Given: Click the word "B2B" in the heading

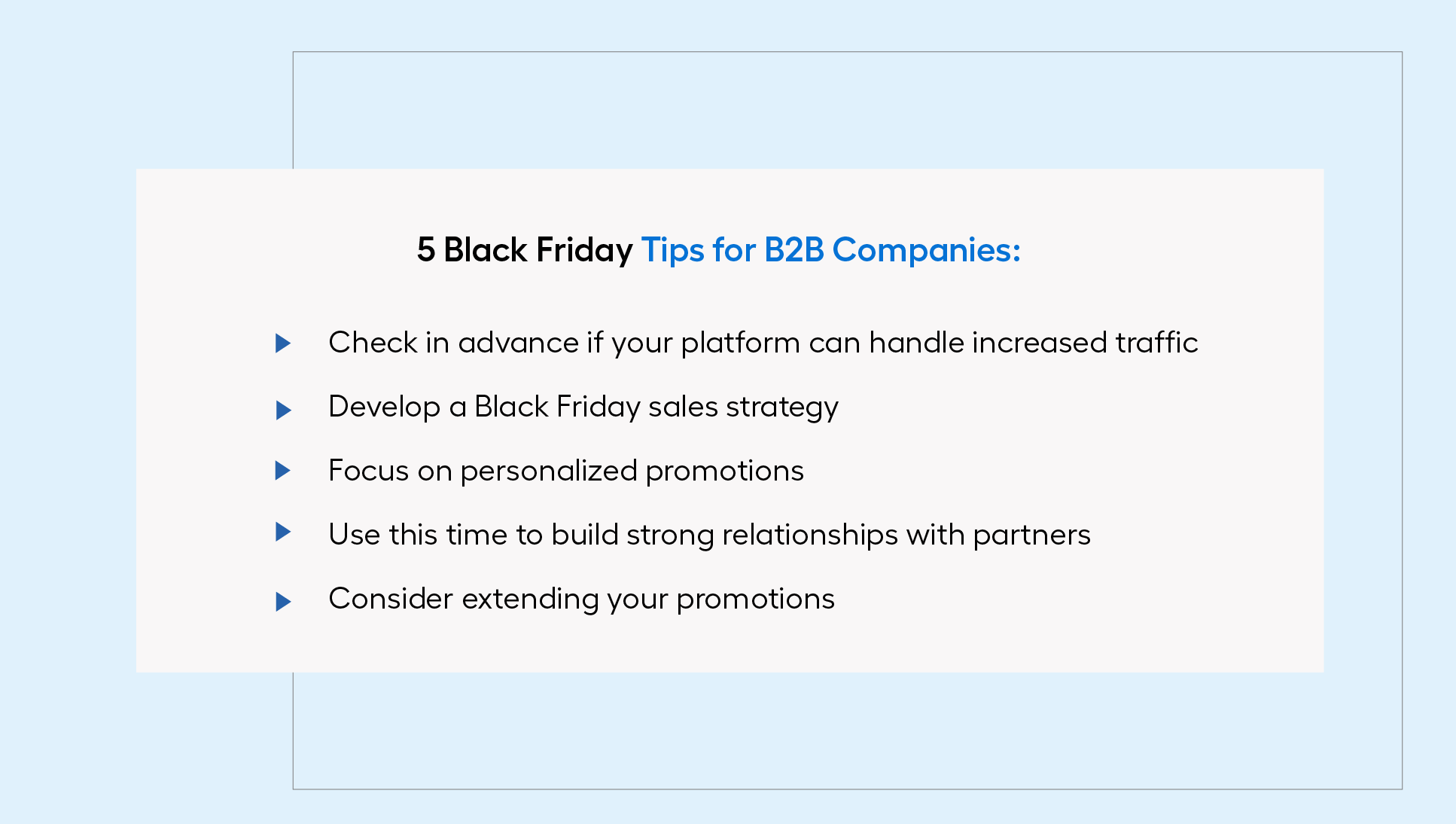Looking at the screenshot, I should coord(794,250).
